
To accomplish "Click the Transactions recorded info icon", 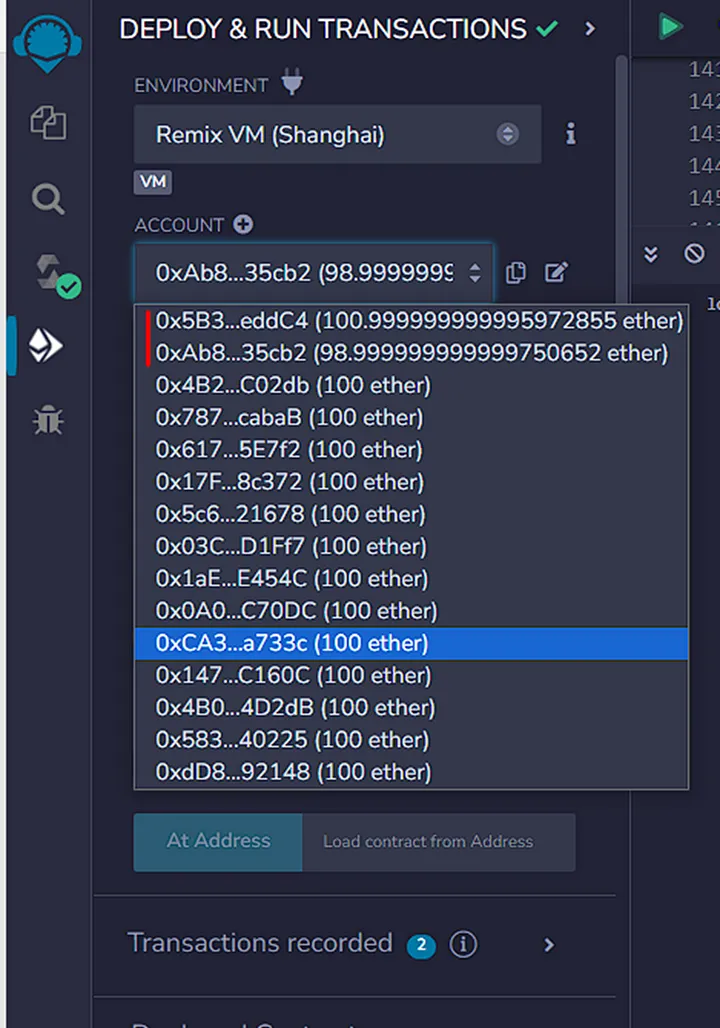I will point(463,944).
